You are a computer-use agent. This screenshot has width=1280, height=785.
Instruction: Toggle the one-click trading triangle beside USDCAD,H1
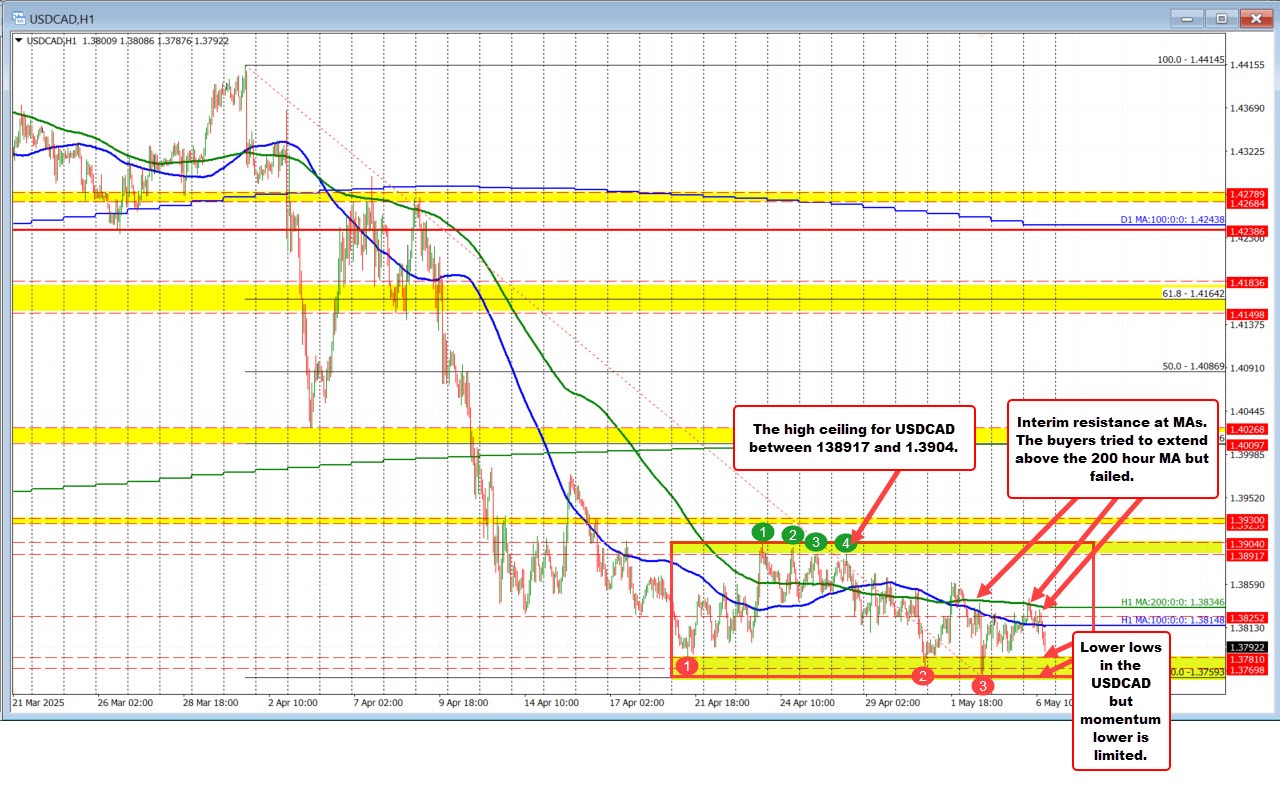(19, 40)
